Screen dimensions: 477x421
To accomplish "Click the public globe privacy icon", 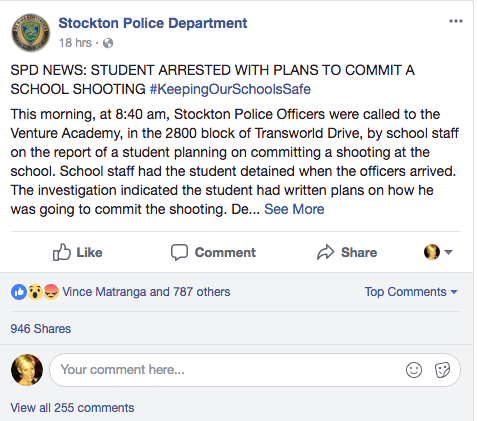I will [x=108, y=43].
